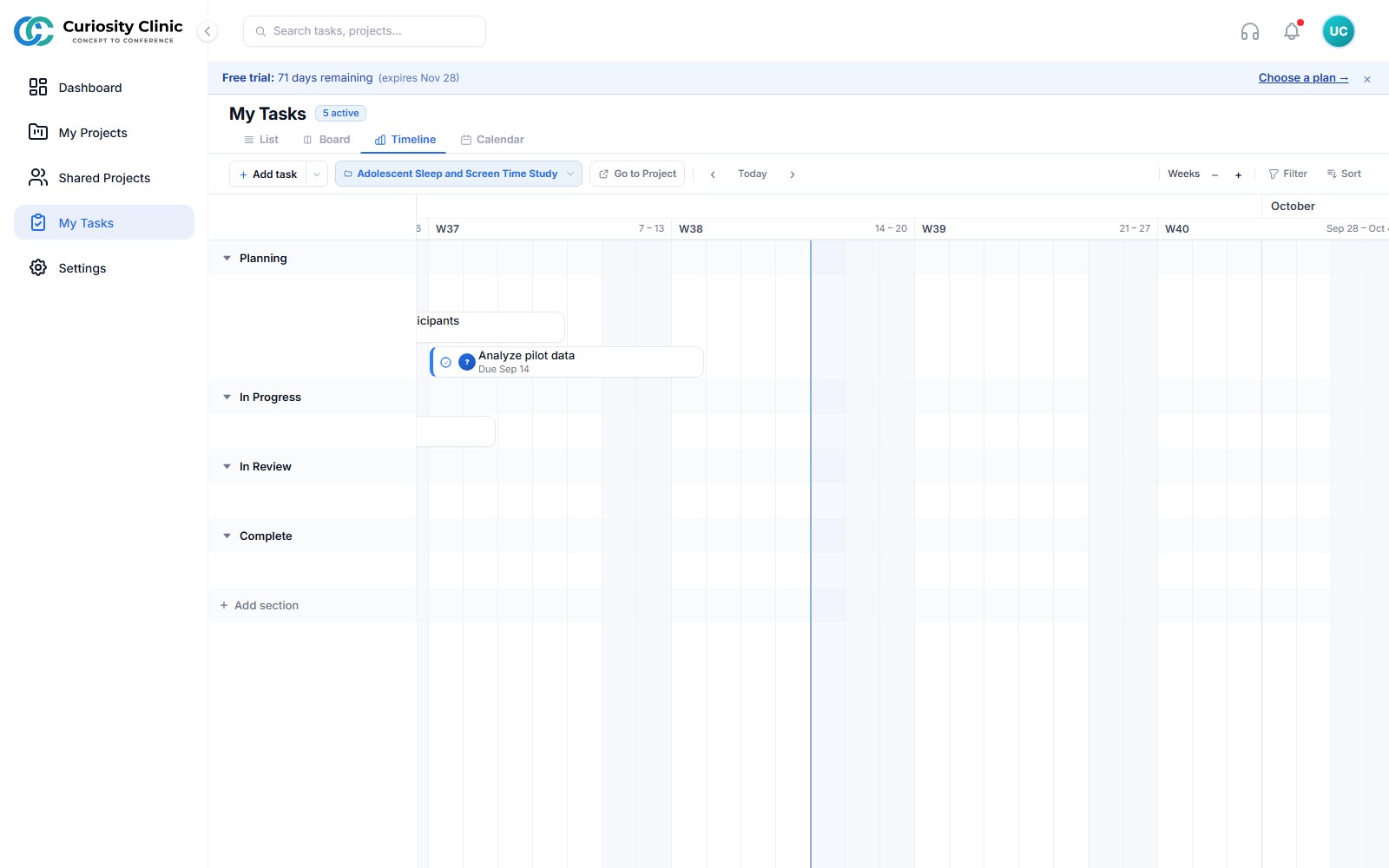Viewport: 1389px width, 868px height.
Task: Collapse the sidebar with chevron button
Action: coord(207,31)
